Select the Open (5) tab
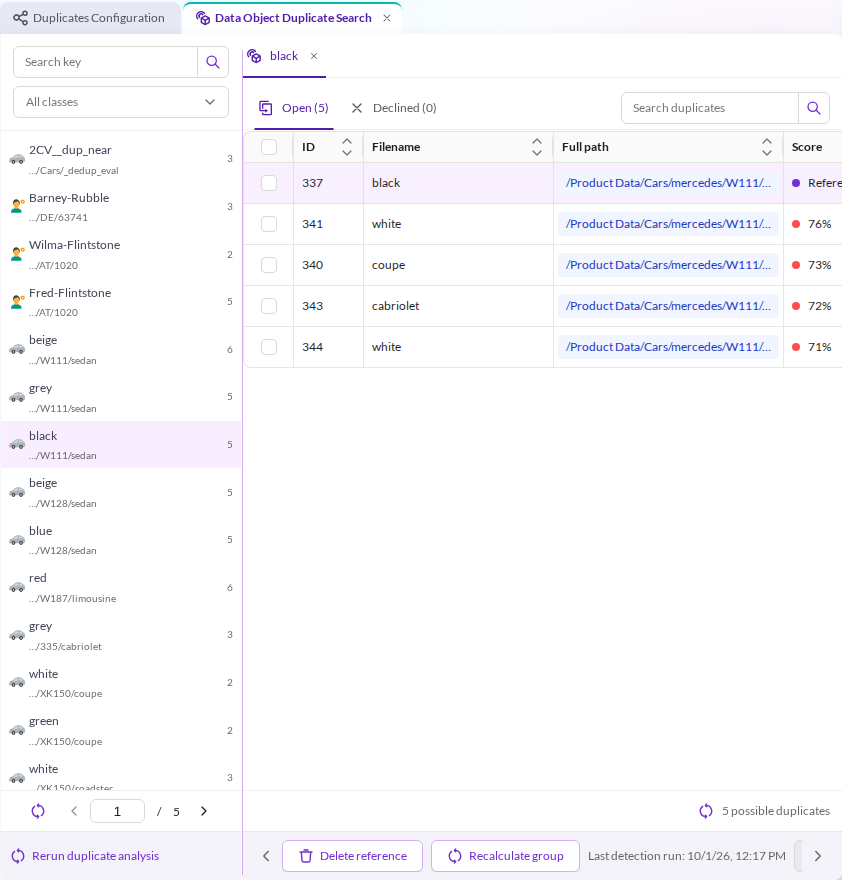This screenshot has width=842, height=880. [x=294, y=108]
